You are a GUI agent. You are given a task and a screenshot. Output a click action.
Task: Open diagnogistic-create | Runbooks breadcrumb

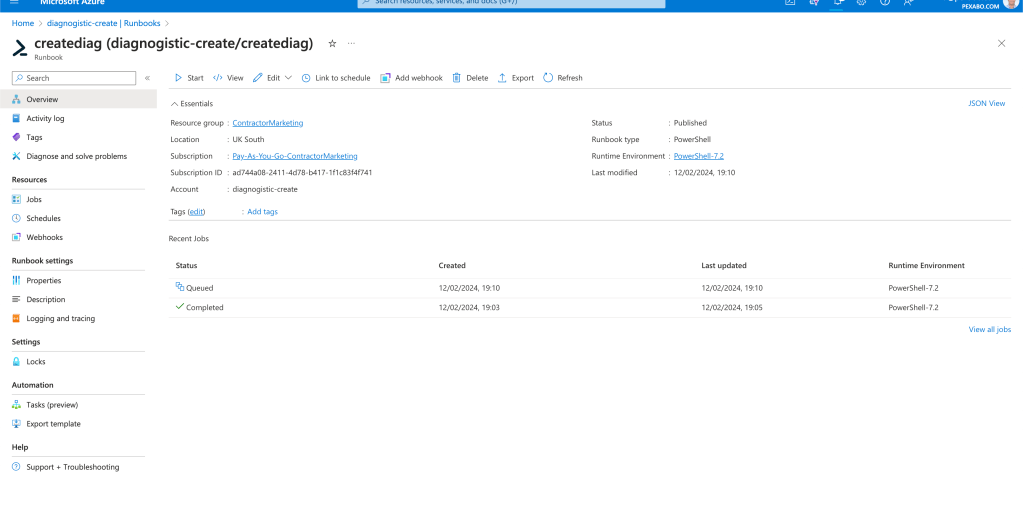click(104, 23)
